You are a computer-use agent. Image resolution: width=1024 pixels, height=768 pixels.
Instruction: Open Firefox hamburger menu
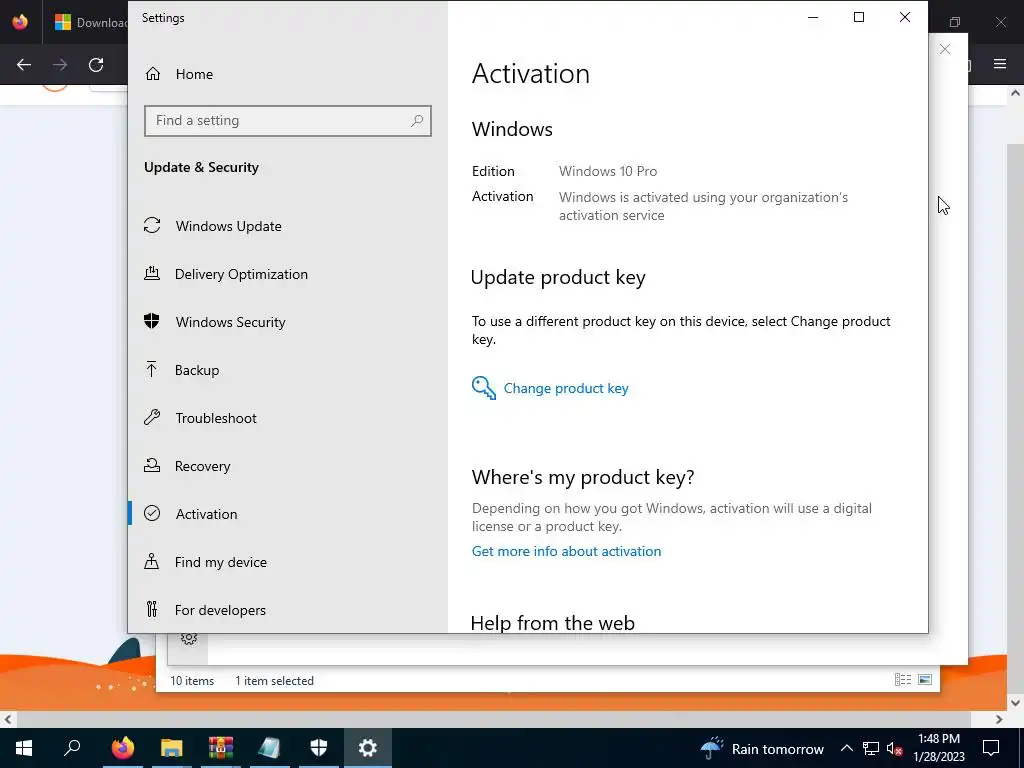(1000, 64)
